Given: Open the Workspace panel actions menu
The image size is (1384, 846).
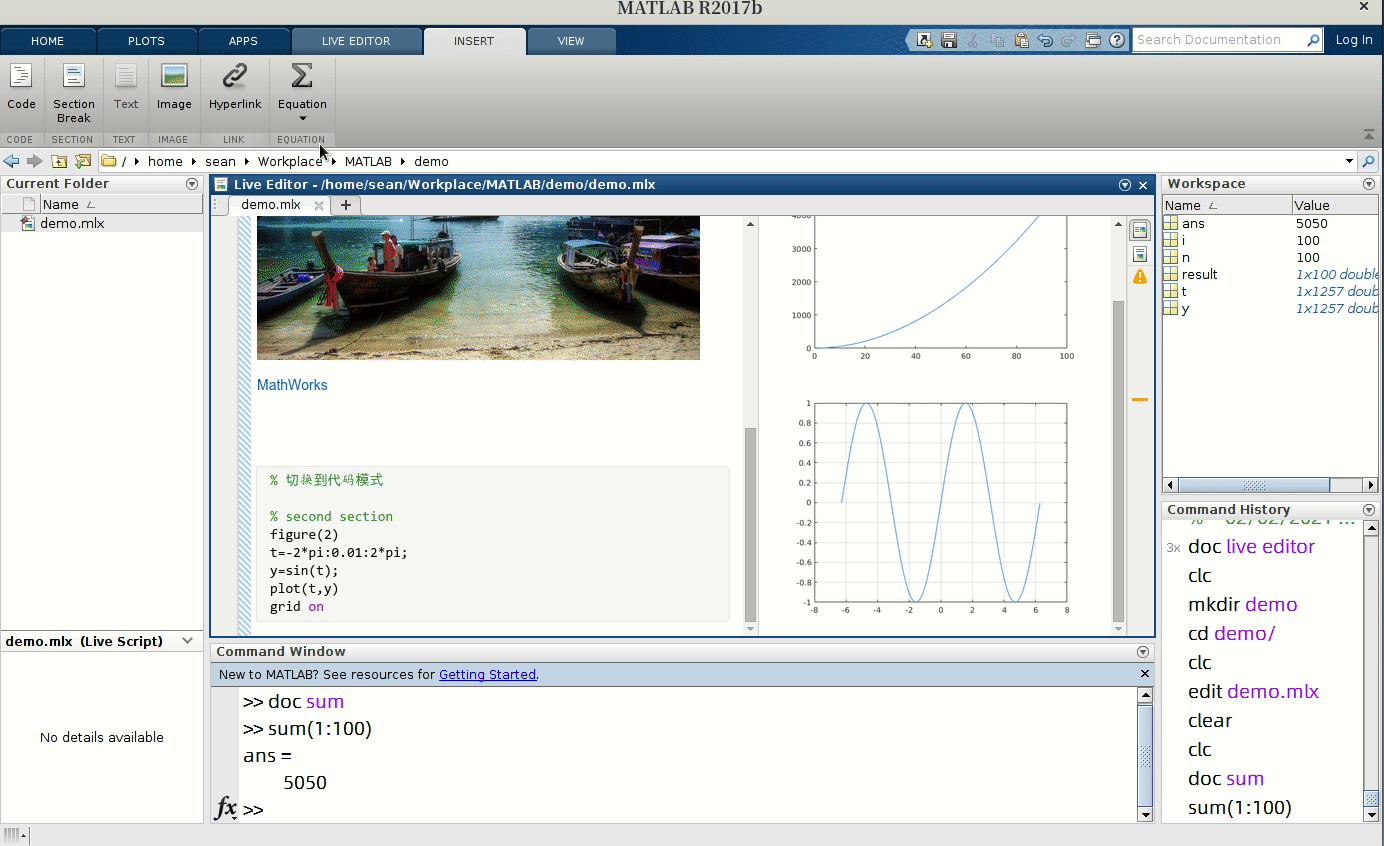Looking at the screenshot, I should click(x=1369, y=184).
